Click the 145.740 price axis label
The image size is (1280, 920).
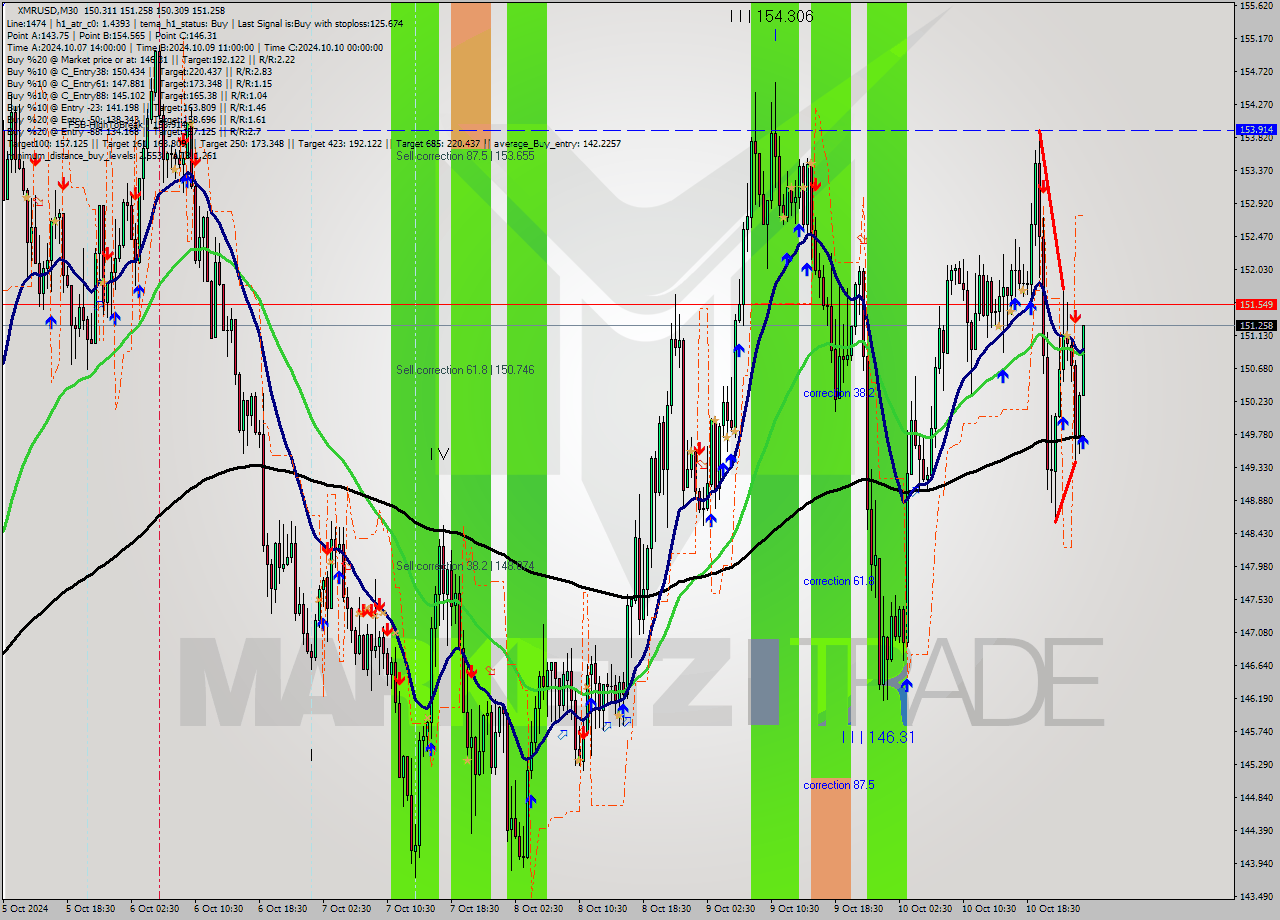pos(1256,732)
